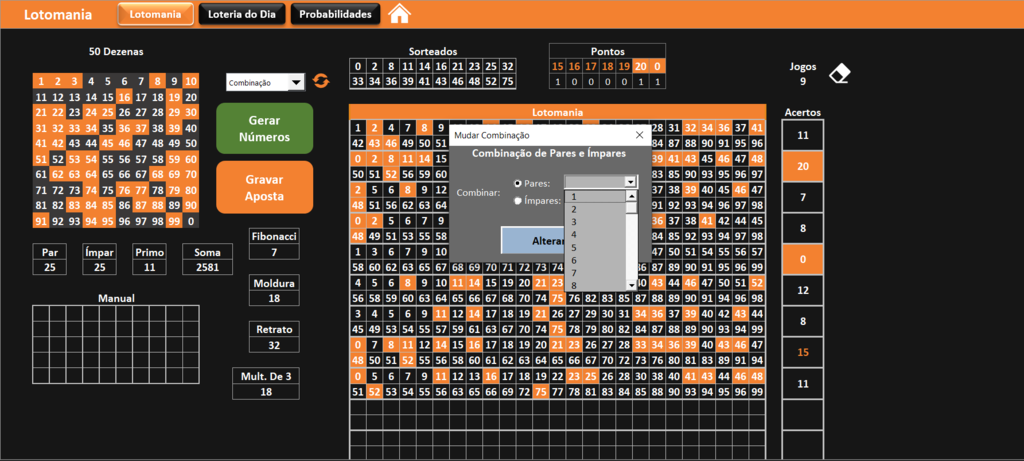Close the Mudar Combinação dialog
Image resolution: width=1024 pixels, height=461 pixels.
[640, 135]
